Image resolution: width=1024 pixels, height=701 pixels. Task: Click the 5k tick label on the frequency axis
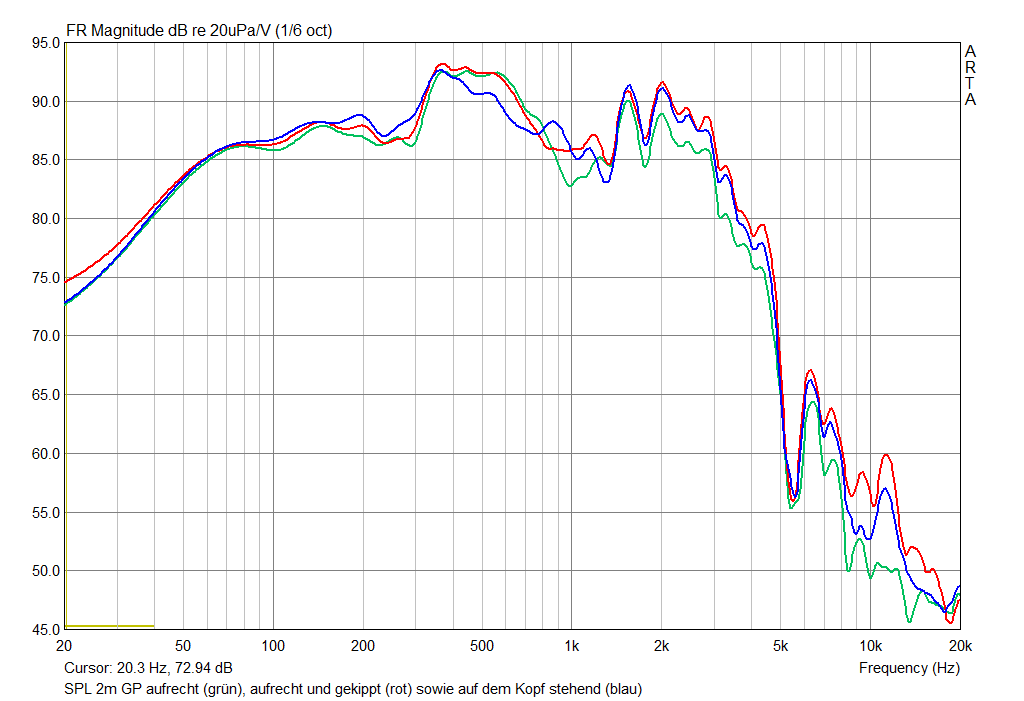point(780,646)
